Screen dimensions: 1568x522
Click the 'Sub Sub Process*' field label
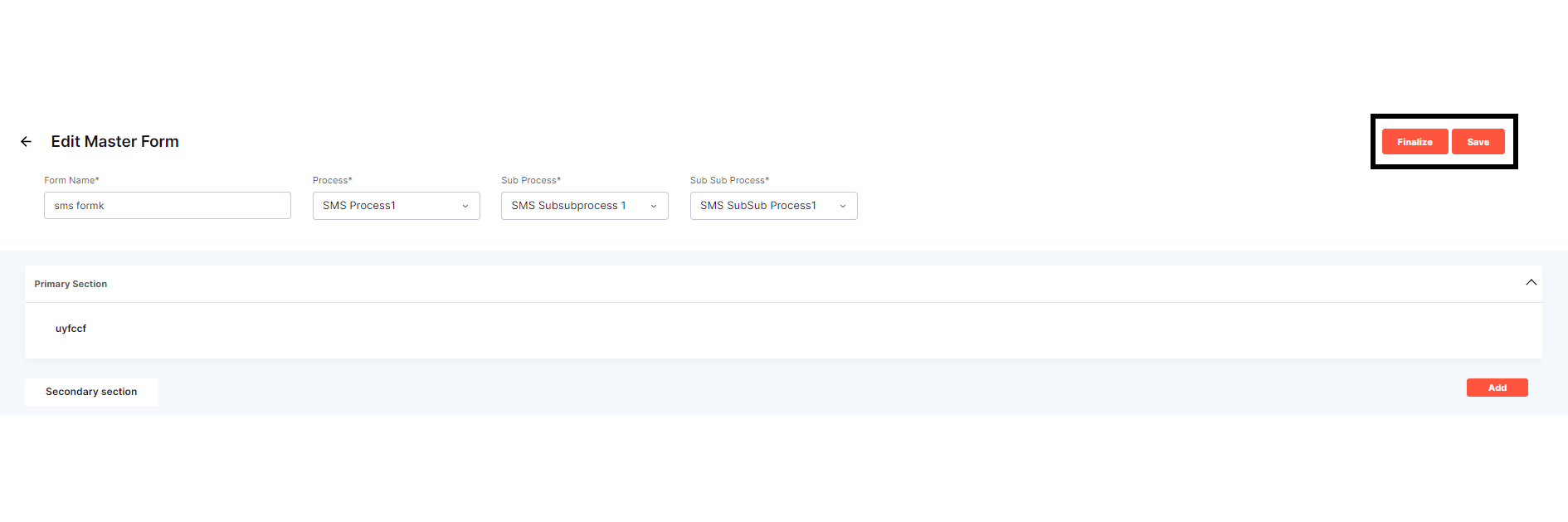[729, 180]
